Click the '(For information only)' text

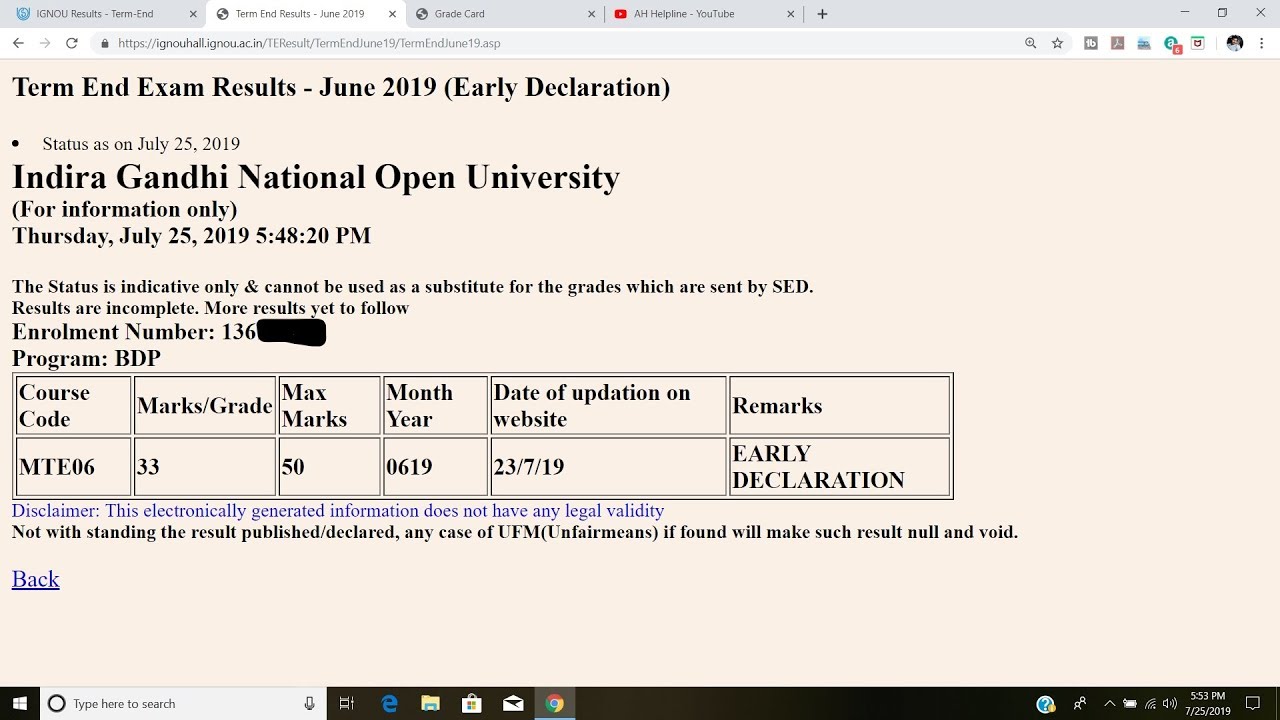coord(124,209)
